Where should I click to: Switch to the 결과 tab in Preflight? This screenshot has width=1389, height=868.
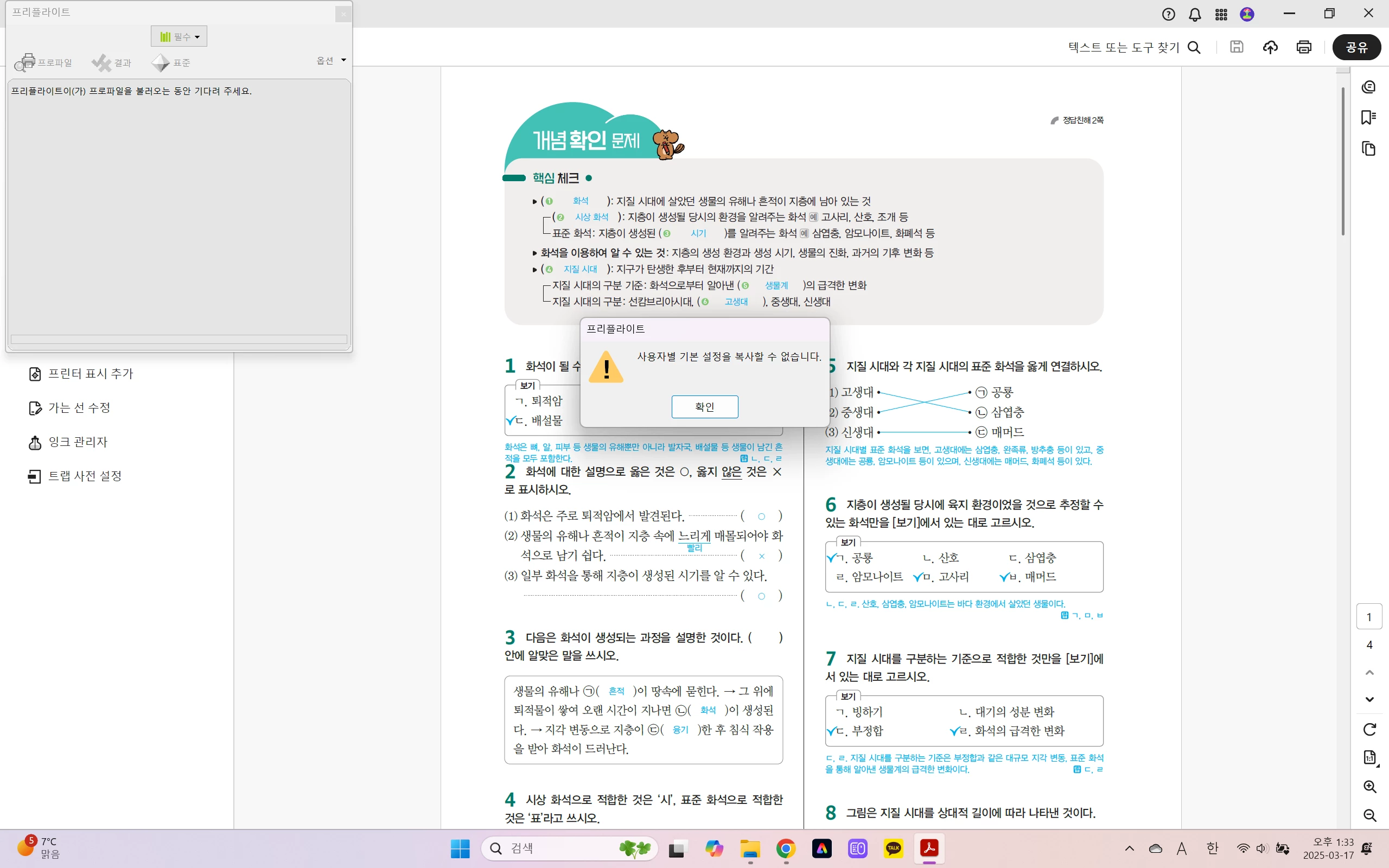tap(112, 62)
